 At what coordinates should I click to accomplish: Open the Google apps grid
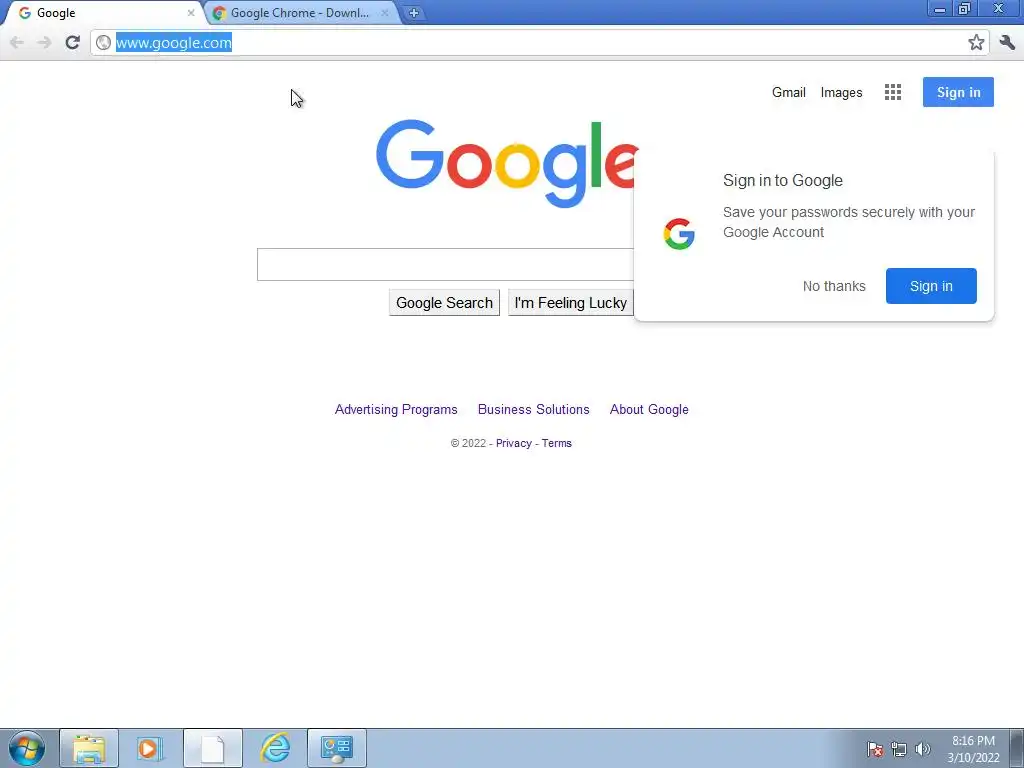click(x=893, y=92)
